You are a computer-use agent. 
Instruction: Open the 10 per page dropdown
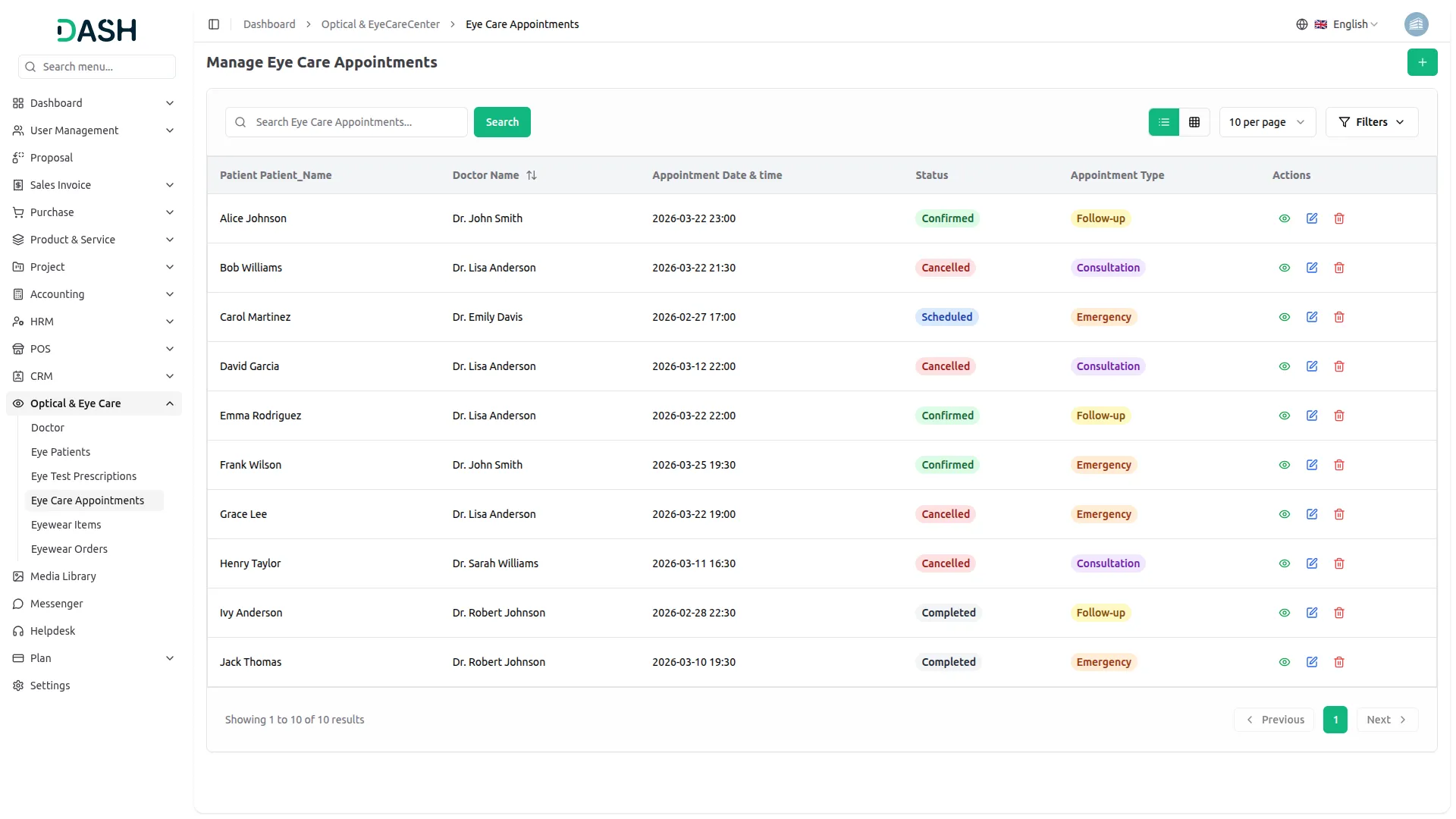click(1266, 122)
